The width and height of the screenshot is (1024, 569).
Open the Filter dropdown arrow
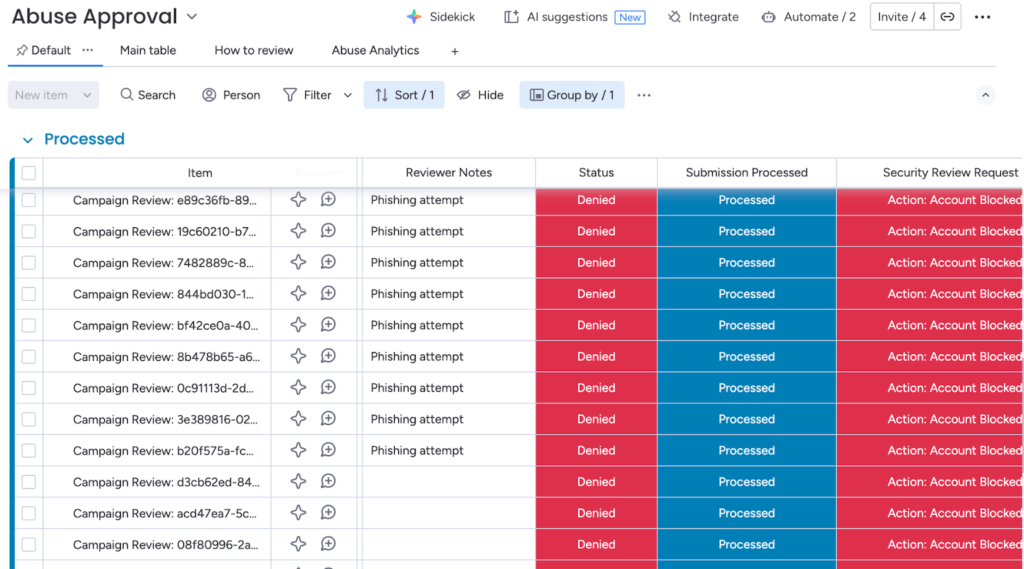348,95
